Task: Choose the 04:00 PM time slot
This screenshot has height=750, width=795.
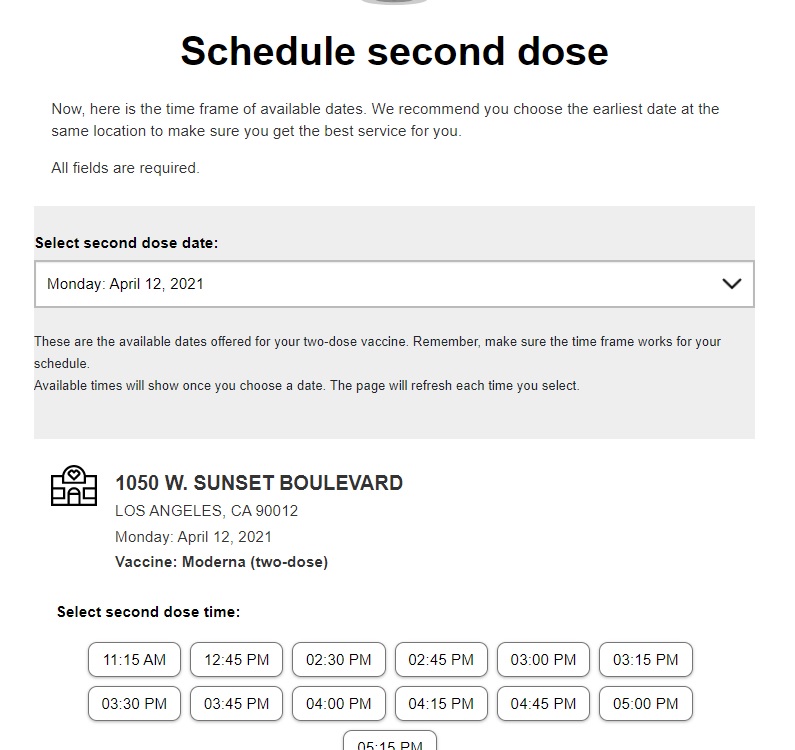Action: [339, 703]
